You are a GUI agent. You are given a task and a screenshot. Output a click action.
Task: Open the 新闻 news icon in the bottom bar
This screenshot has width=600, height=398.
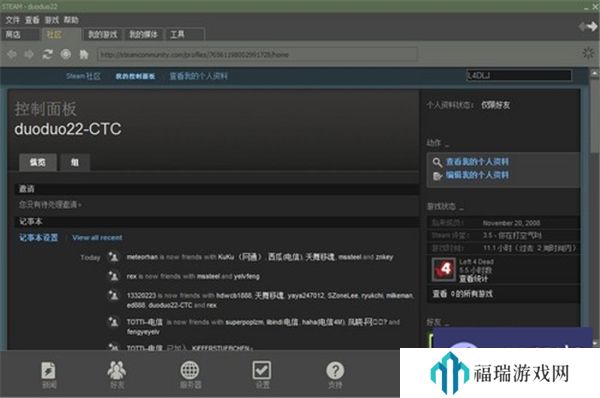tap(49, 375)
